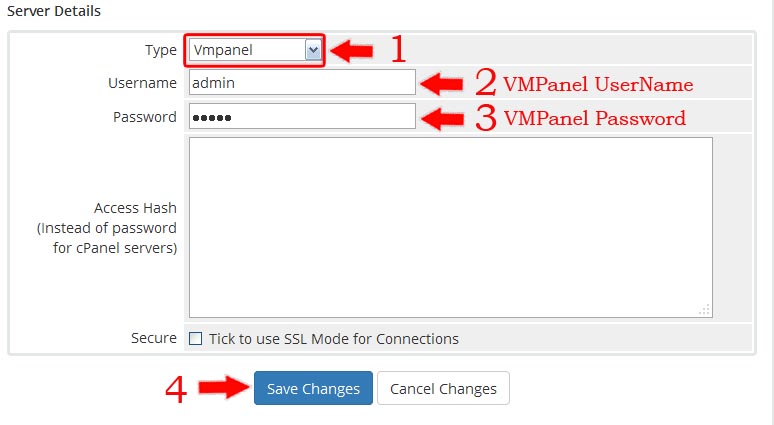Click into the masked Password field

pos(302,116)
